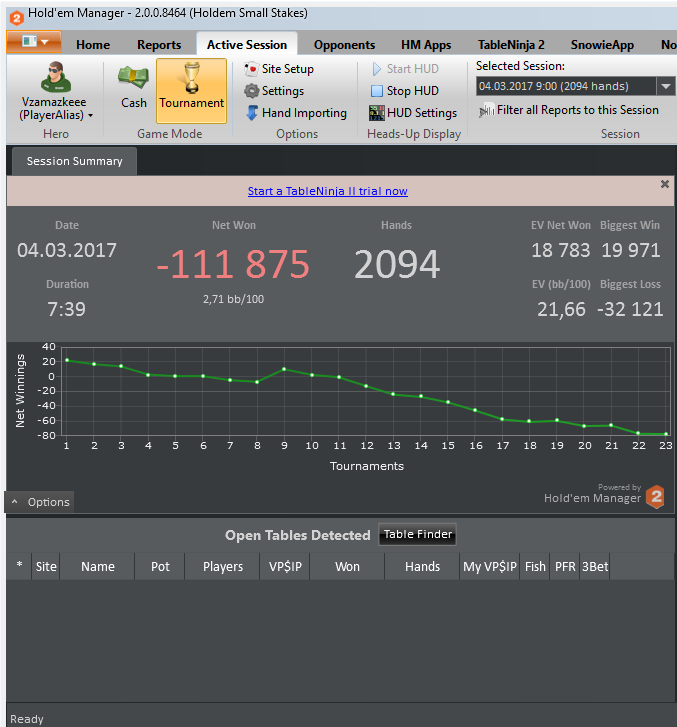Click the Hands value 2094
The height and width of the screenshot is (727, 677).
click(397, 264)
